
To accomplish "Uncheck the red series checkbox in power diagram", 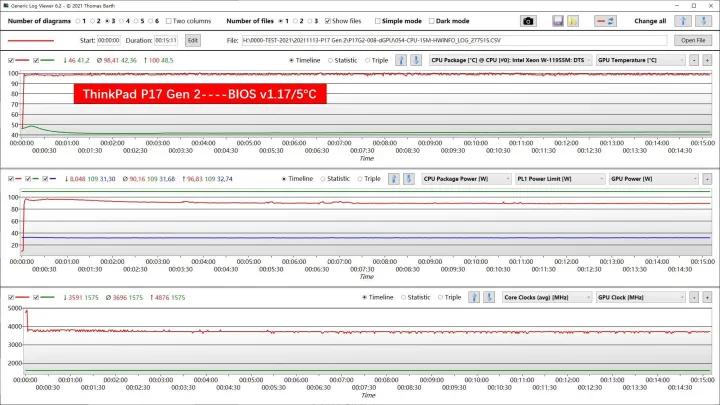I will (x=10, y=179).
